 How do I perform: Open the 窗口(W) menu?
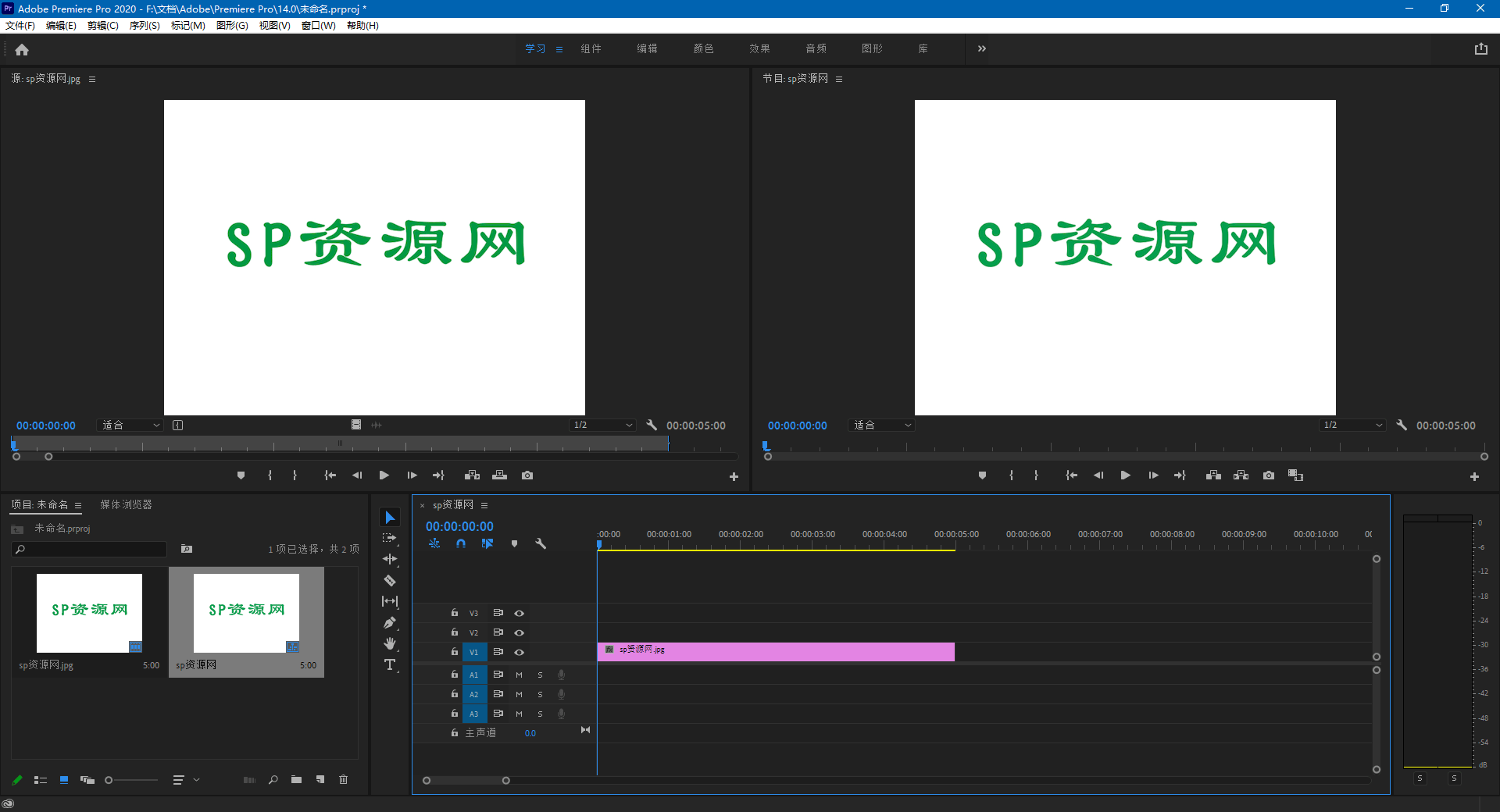319,26
